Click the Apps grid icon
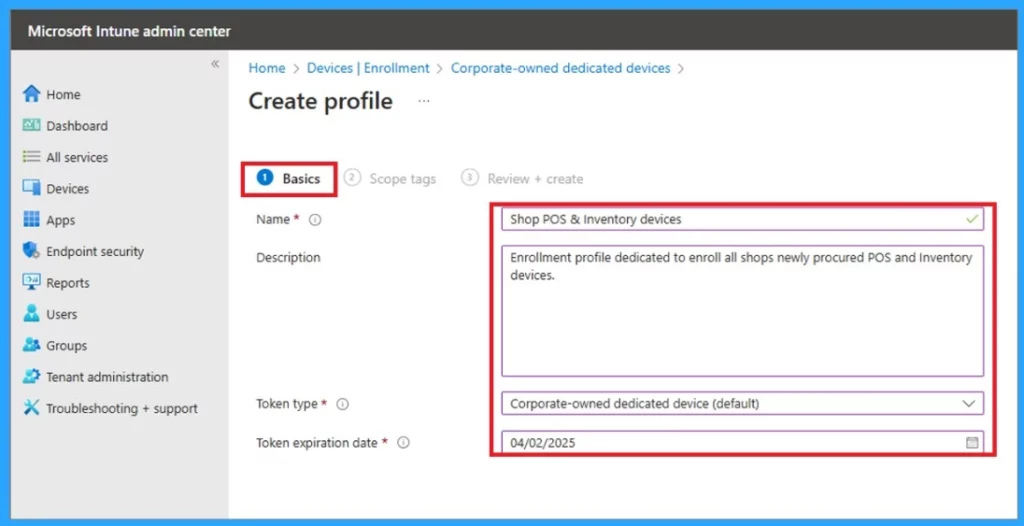 (31, 220)
